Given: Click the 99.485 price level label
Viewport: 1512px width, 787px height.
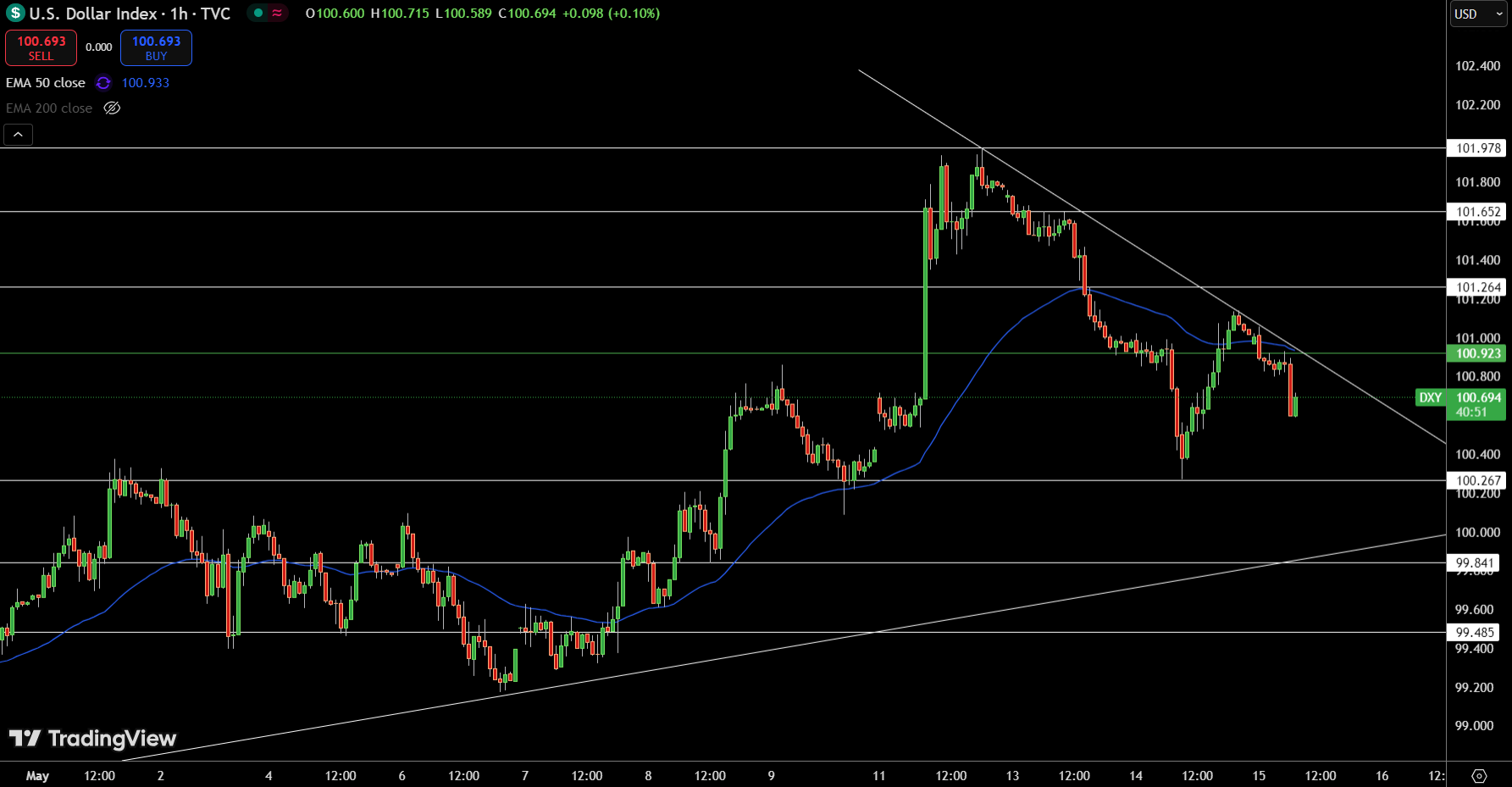Looking at the screenshot, I should tap(1474, 632).
